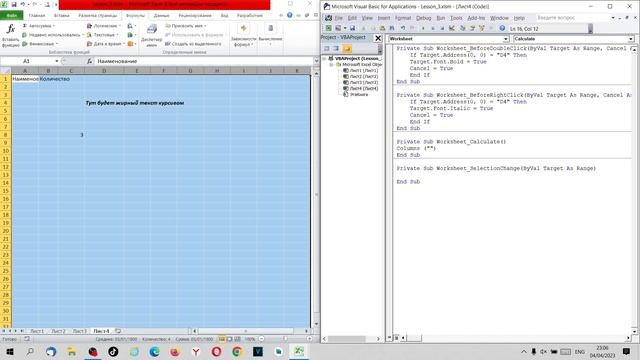Switch to the Developer ribbon tab
Screen dimensions: 640x360
click(x=250, y=15)
